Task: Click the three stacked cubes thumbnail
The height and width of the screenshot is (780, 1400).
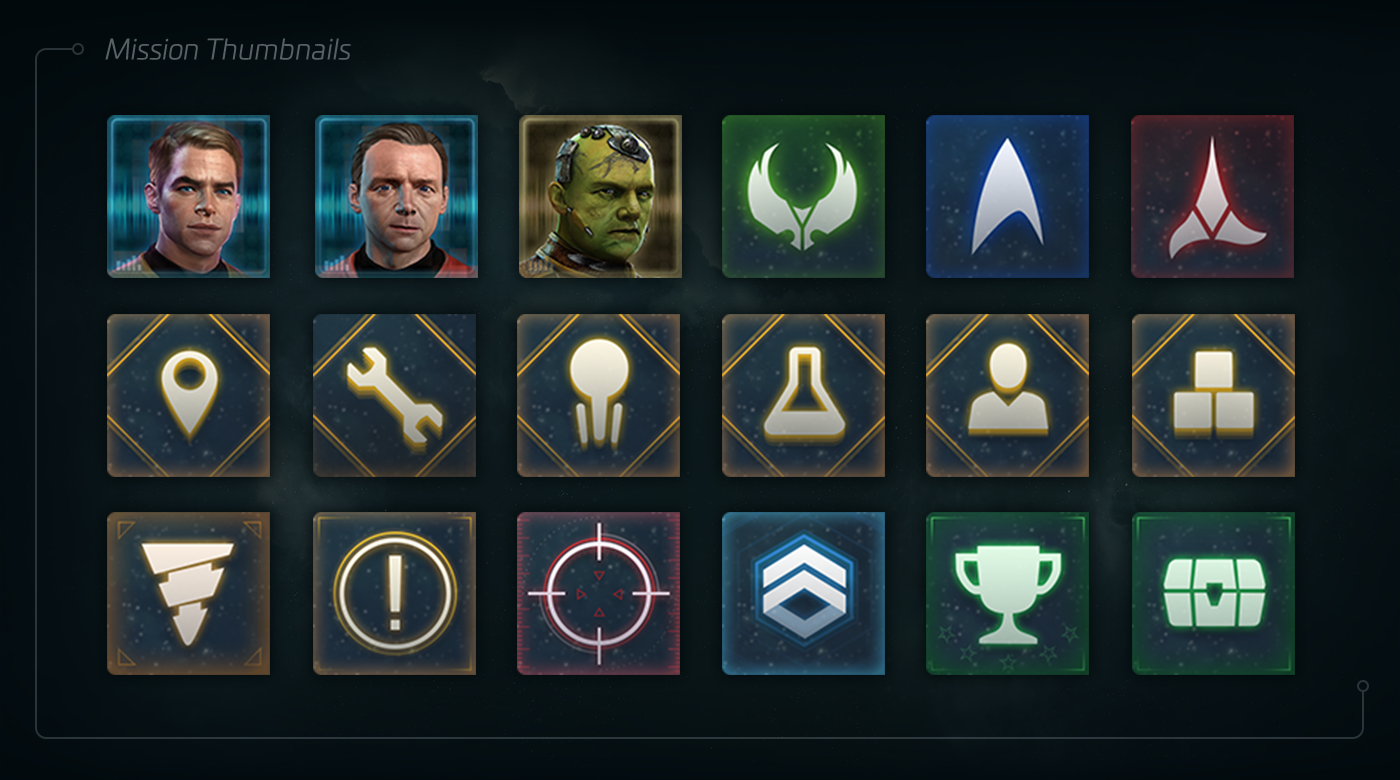Action: click(1213, 396)
